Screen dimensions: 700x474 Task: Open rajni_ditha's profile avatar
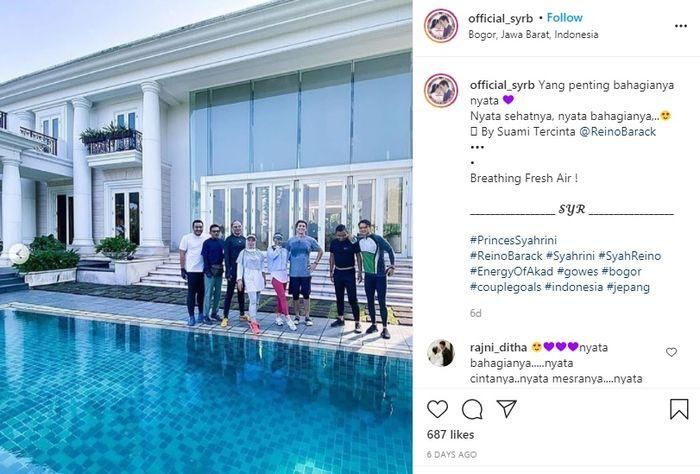pyautogui.click(x=441, y=353)
